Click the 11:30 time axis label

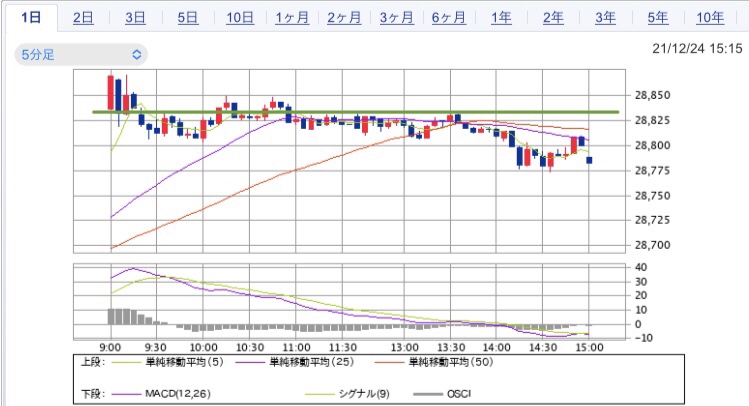(342, 347)
